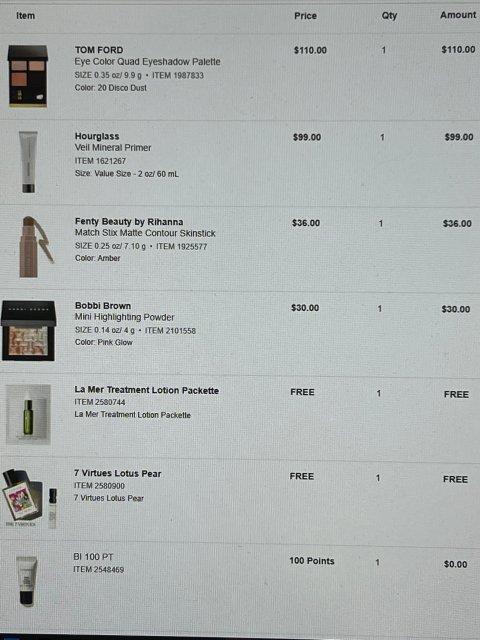This screenshot has width=480, height=640.
Task: Click Eye Color Quad Eyeshadow Palette name
Action: coord(147,62)
